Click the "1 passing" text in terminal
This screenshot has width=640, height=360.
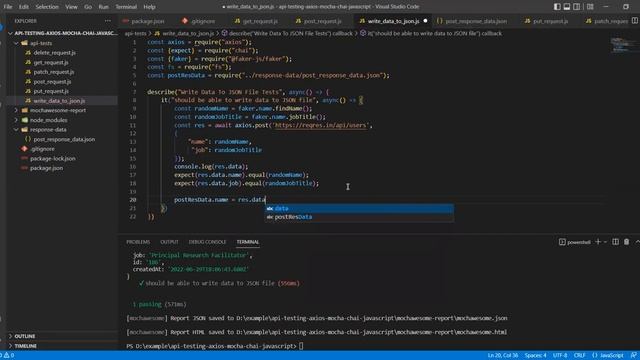pyautogui.click(x=147, y=304)
